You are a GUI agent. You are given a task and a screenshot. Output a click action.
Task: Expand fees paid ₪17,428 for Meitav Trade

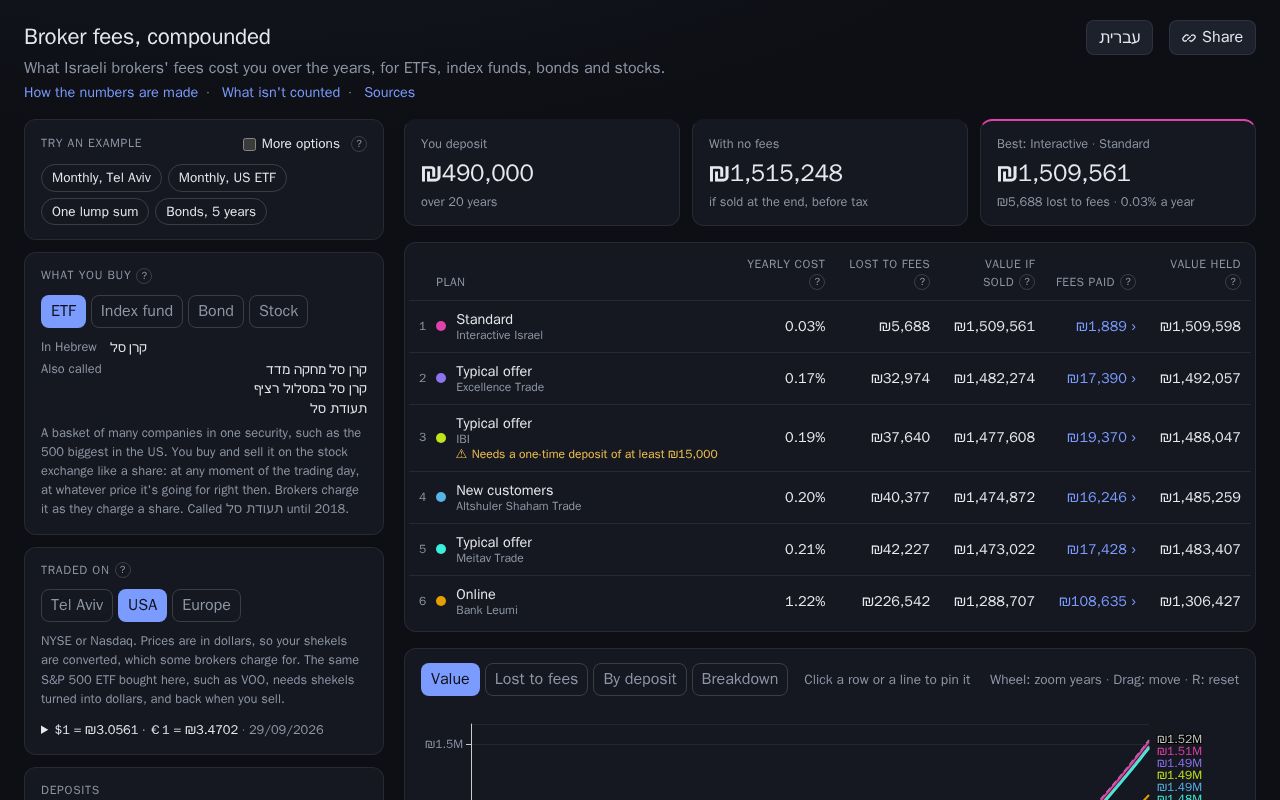point(1101,549)
